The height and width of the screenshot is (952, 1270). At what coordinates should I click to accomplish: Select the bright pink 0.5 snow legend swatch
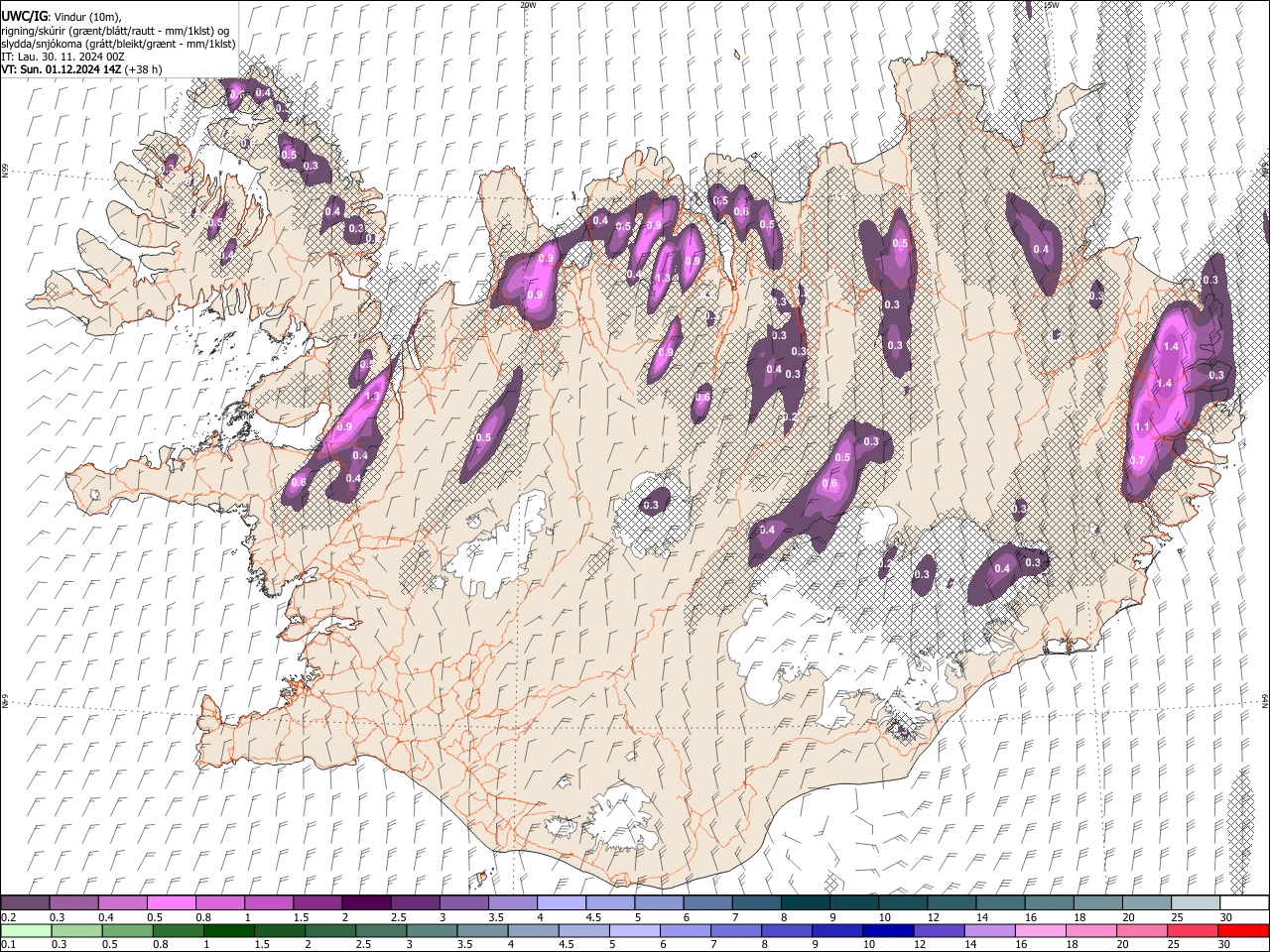click(x=171, y=902)
